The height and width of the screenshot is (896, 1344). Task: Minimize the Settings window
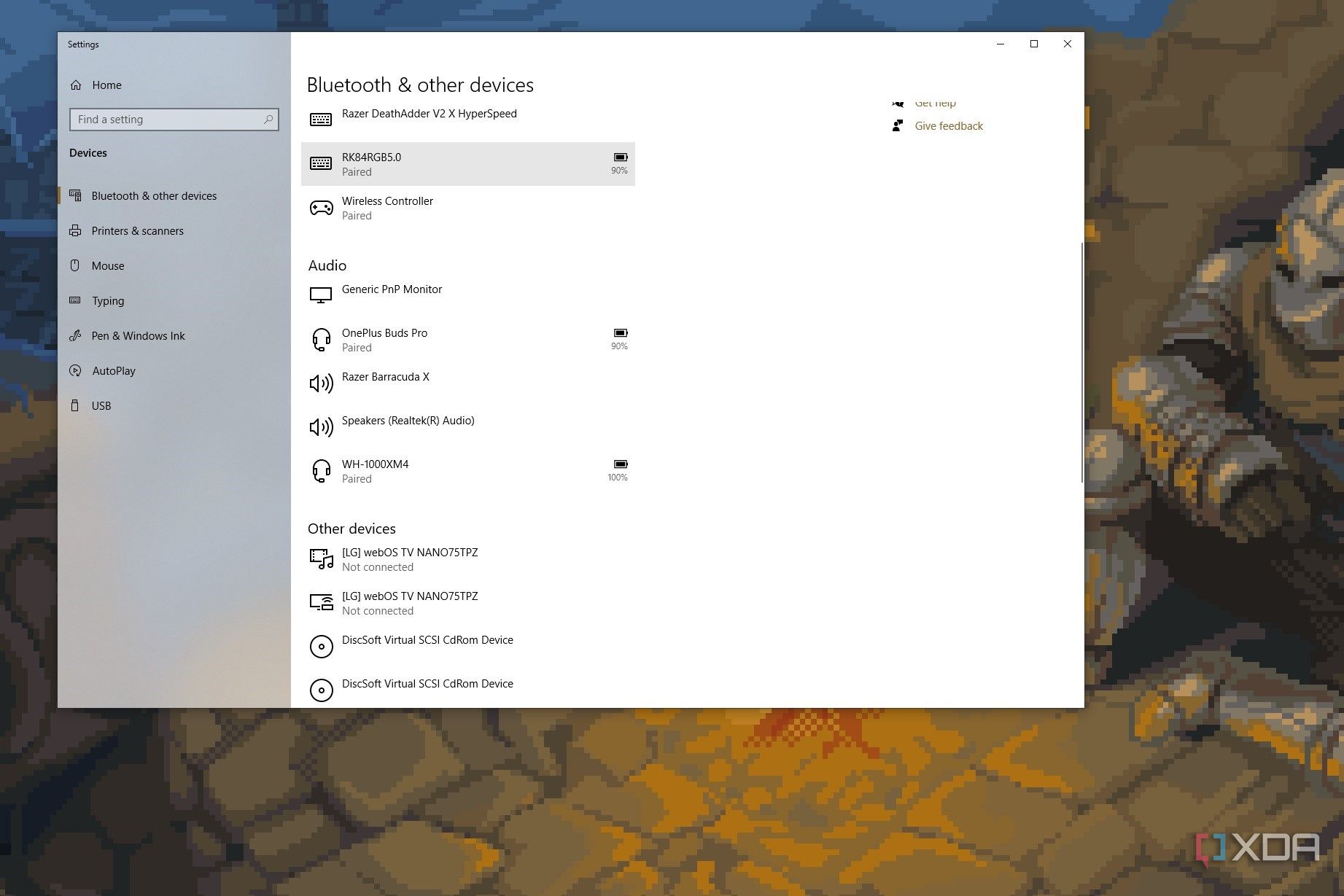point(1001,44)
